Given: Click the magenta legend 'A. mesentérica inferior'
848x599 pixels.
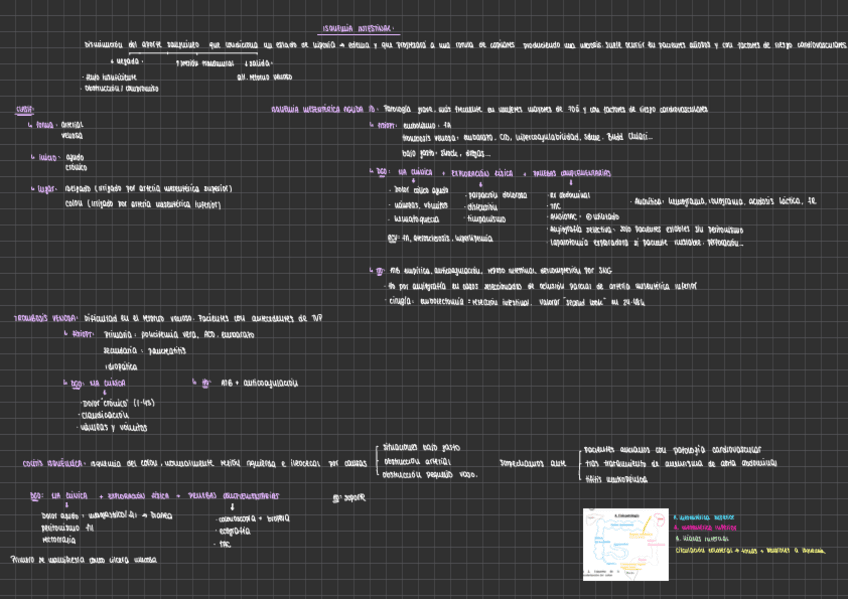Looking at the screenshot, I should point(705,528).
